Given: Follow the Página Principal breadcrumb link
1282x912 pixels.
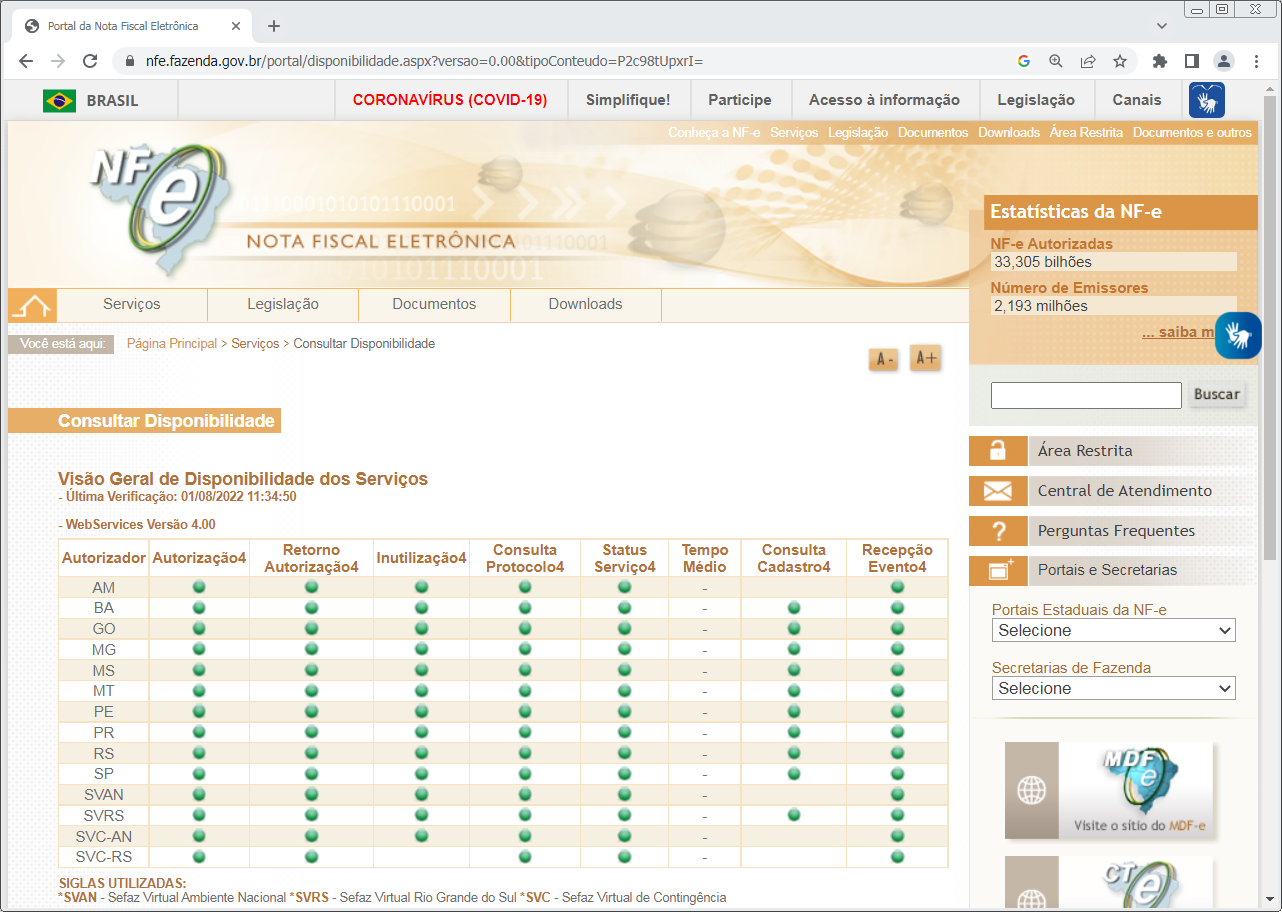Looking at the screenshot, I should 172,343.
